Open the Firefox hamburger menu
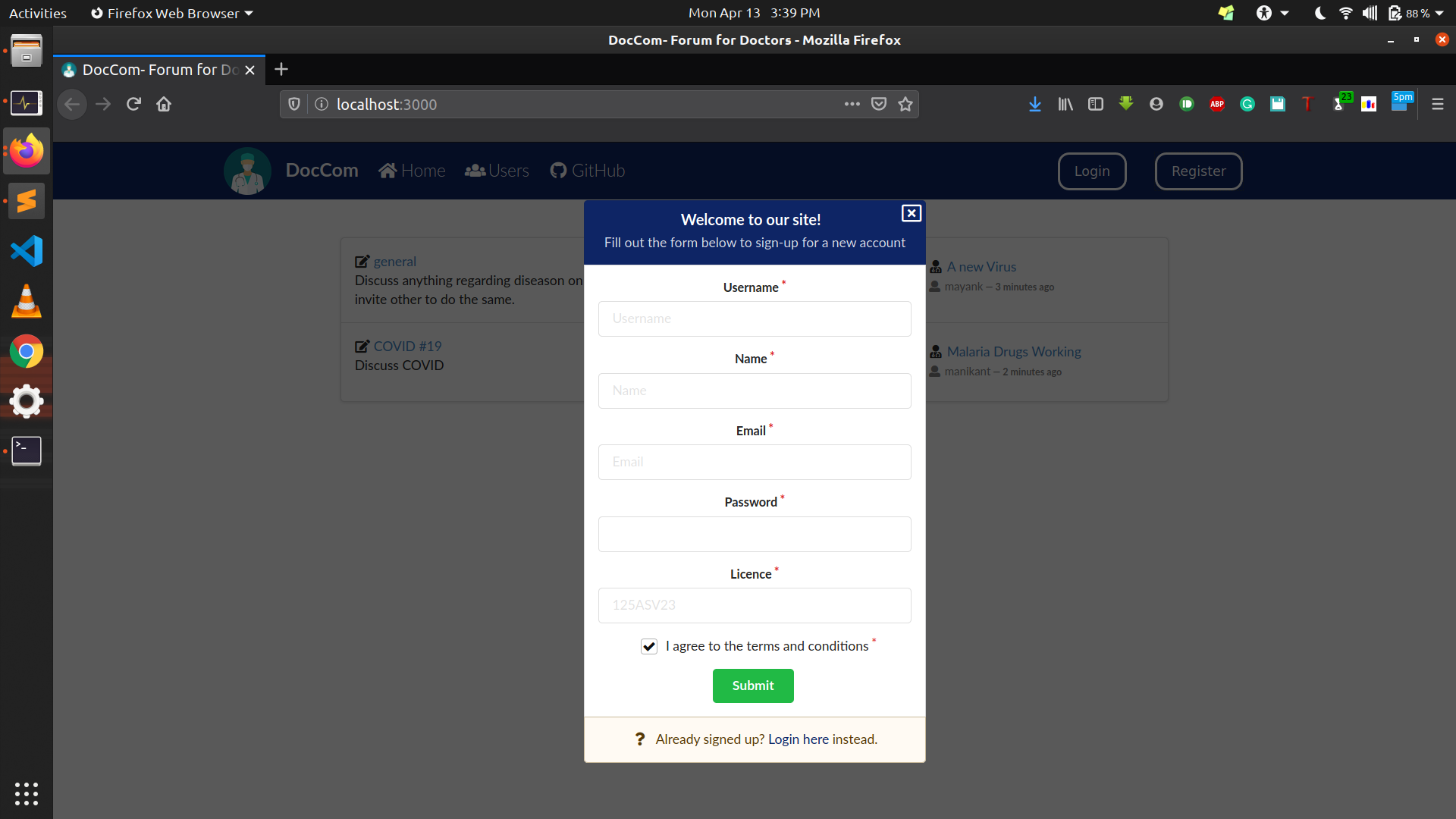 click(x=1437, y=104)
